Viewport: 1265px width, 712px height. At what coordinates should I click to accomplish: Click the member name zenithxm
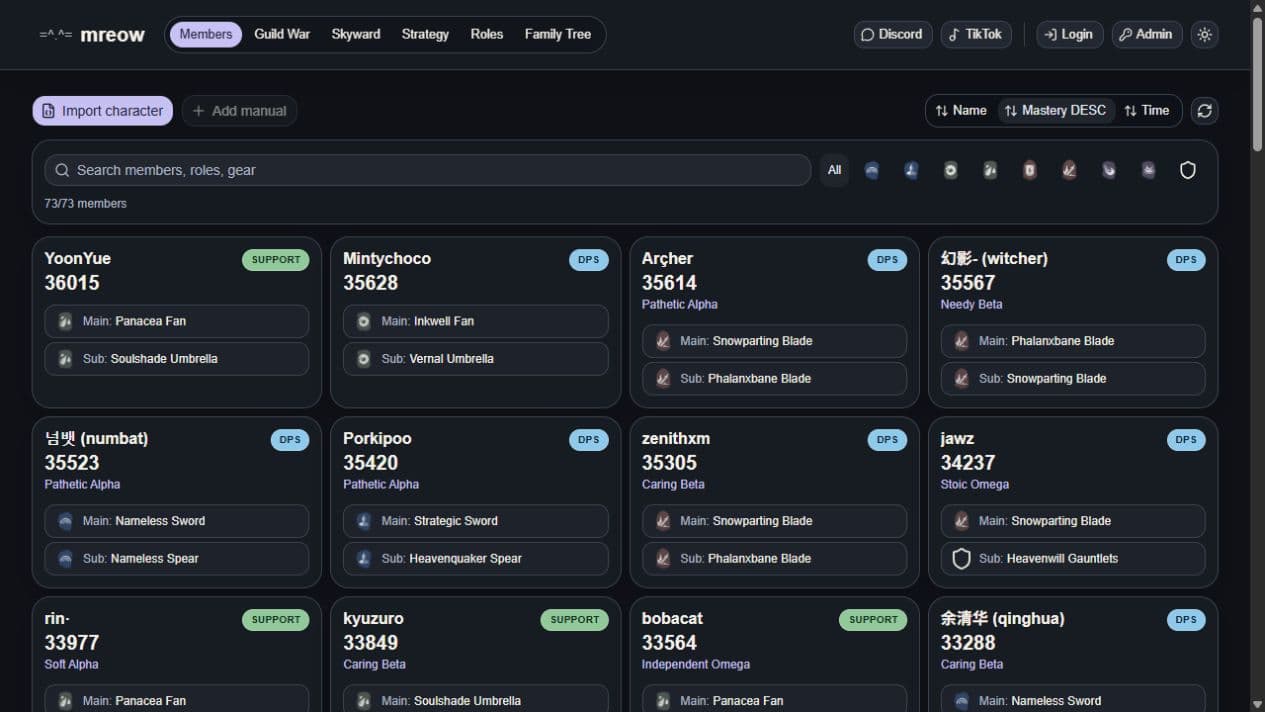(676, 439)
